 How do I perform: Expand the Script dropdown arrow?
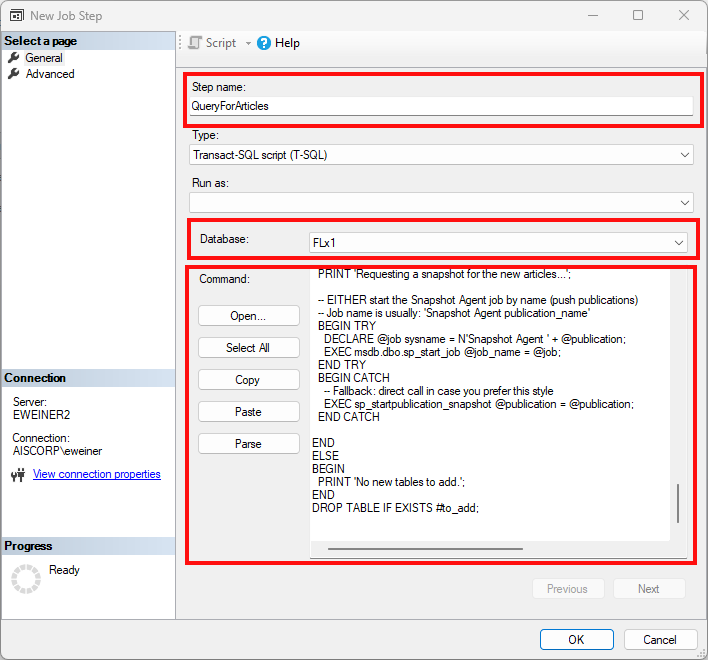click(248, 43)
